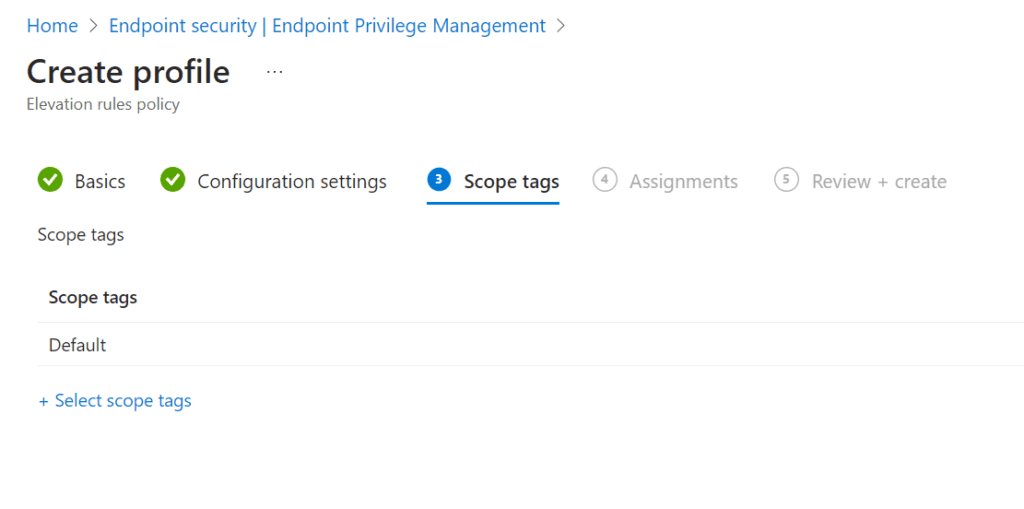Click the Scope tags column header
Image resolution: width=1024 pixels, height=509 pixels.
coord(93,298)
